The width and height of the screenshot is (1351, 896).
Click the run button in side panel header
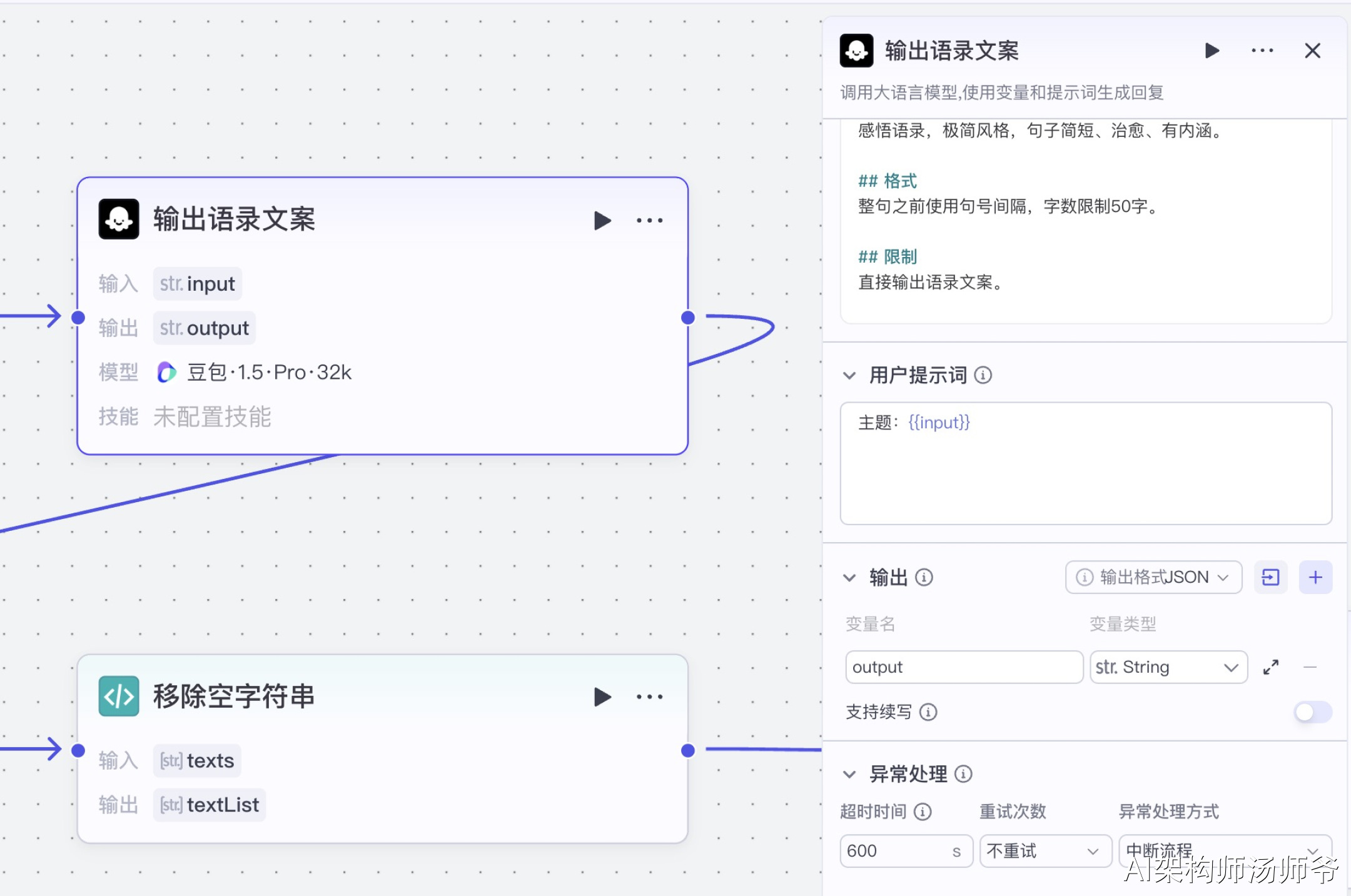[1212, 51]
